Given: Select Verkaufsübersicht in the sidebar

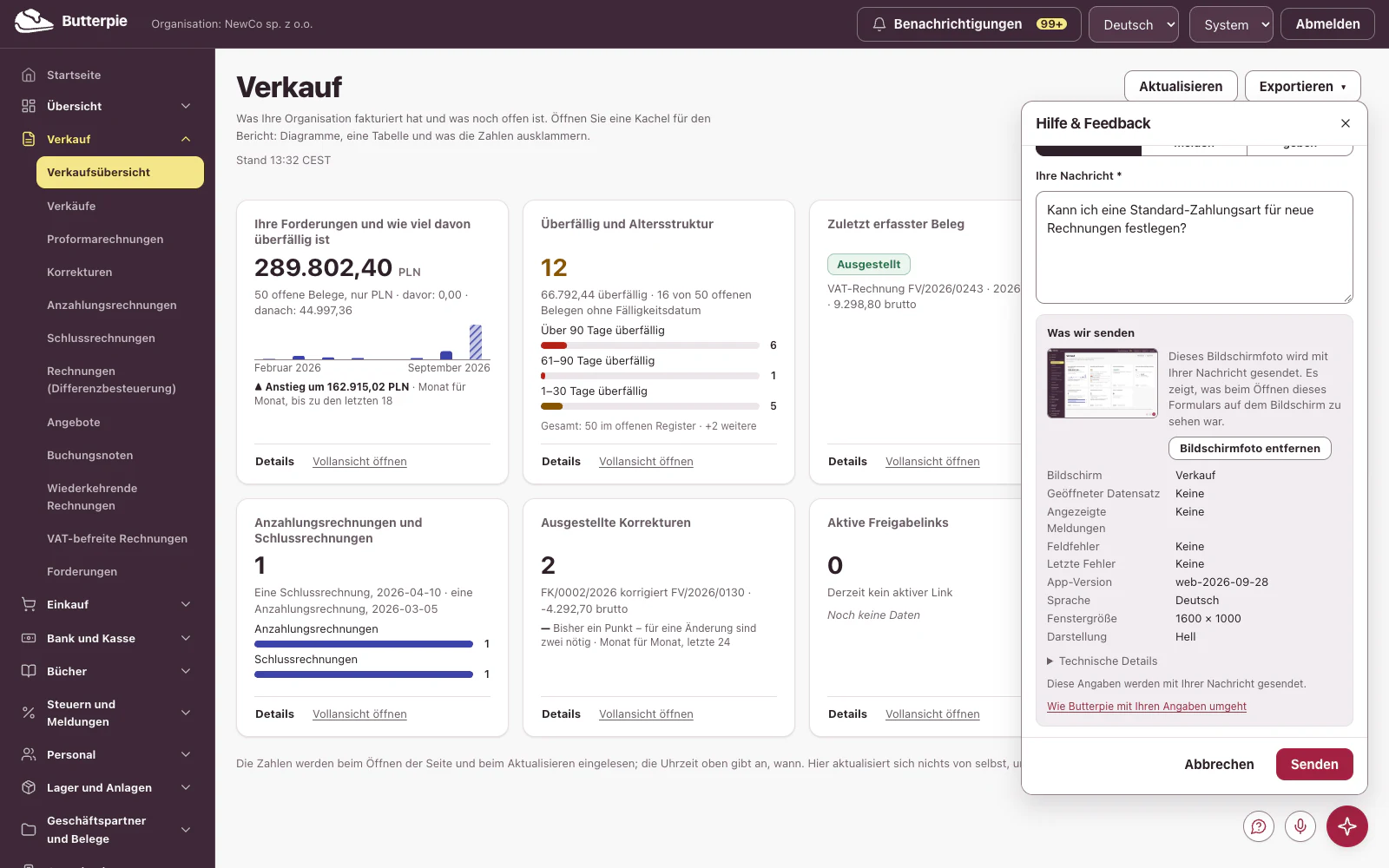Looking at the screenshot, I should click(120, 172).
